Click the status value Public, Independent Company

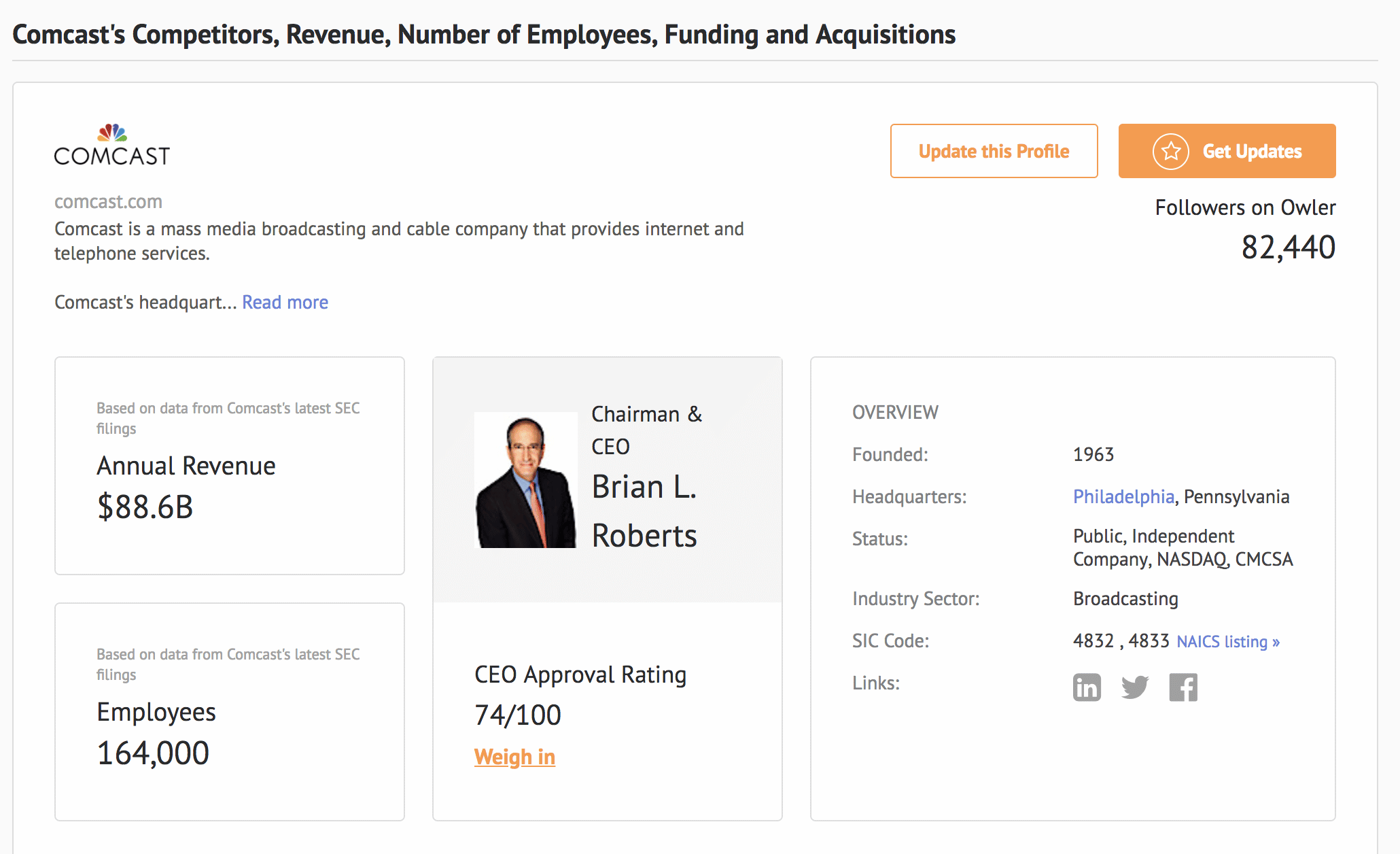click(x=1183, y=547)
